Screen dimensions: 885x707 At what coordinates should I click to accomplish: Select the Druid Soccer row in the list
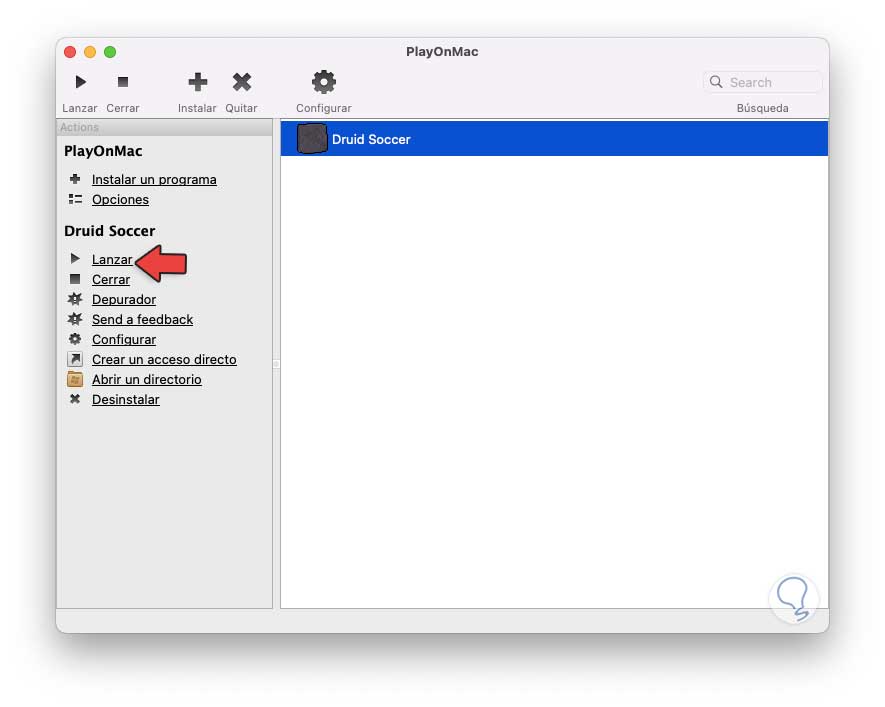pyautogui.click(x=554, y=139)
